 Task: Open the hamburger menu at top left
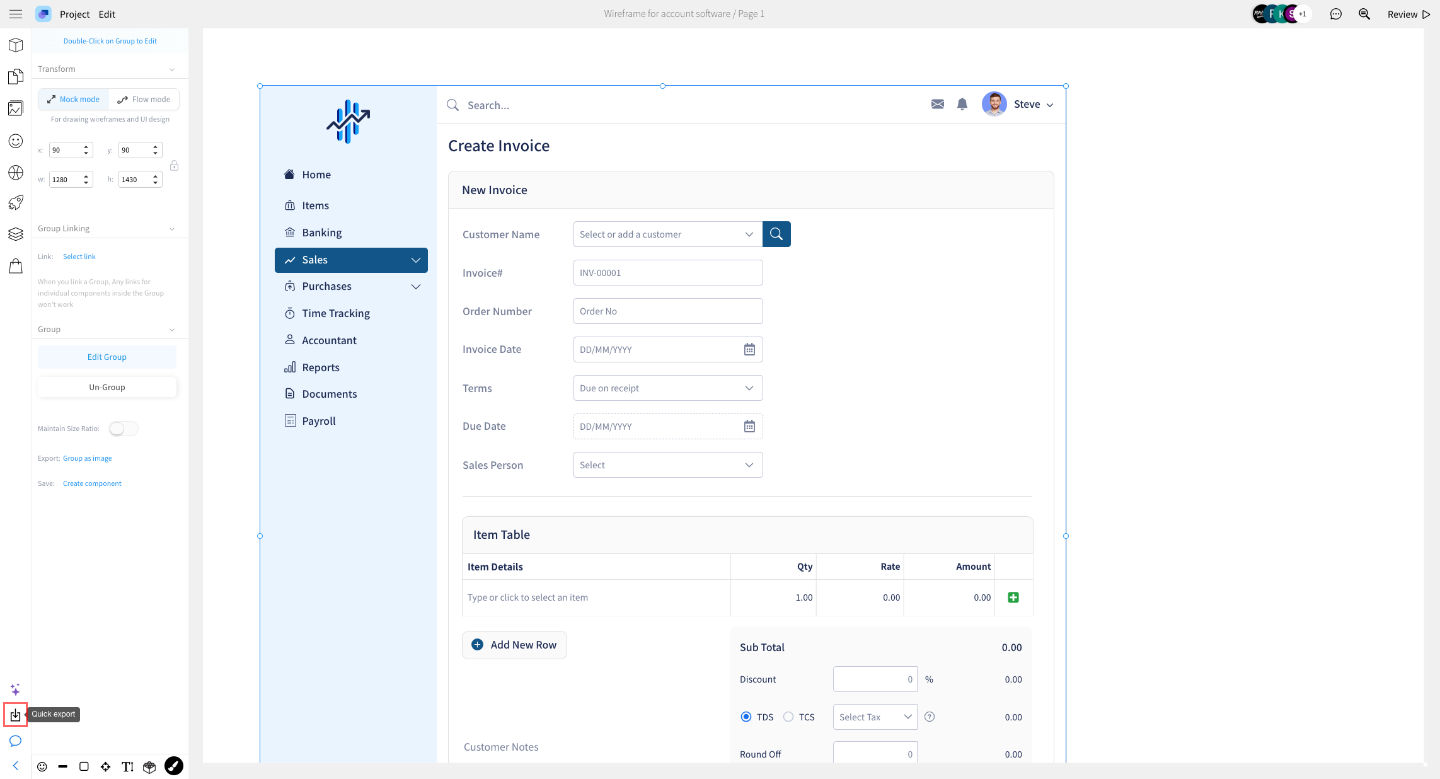tap(15, 14)
